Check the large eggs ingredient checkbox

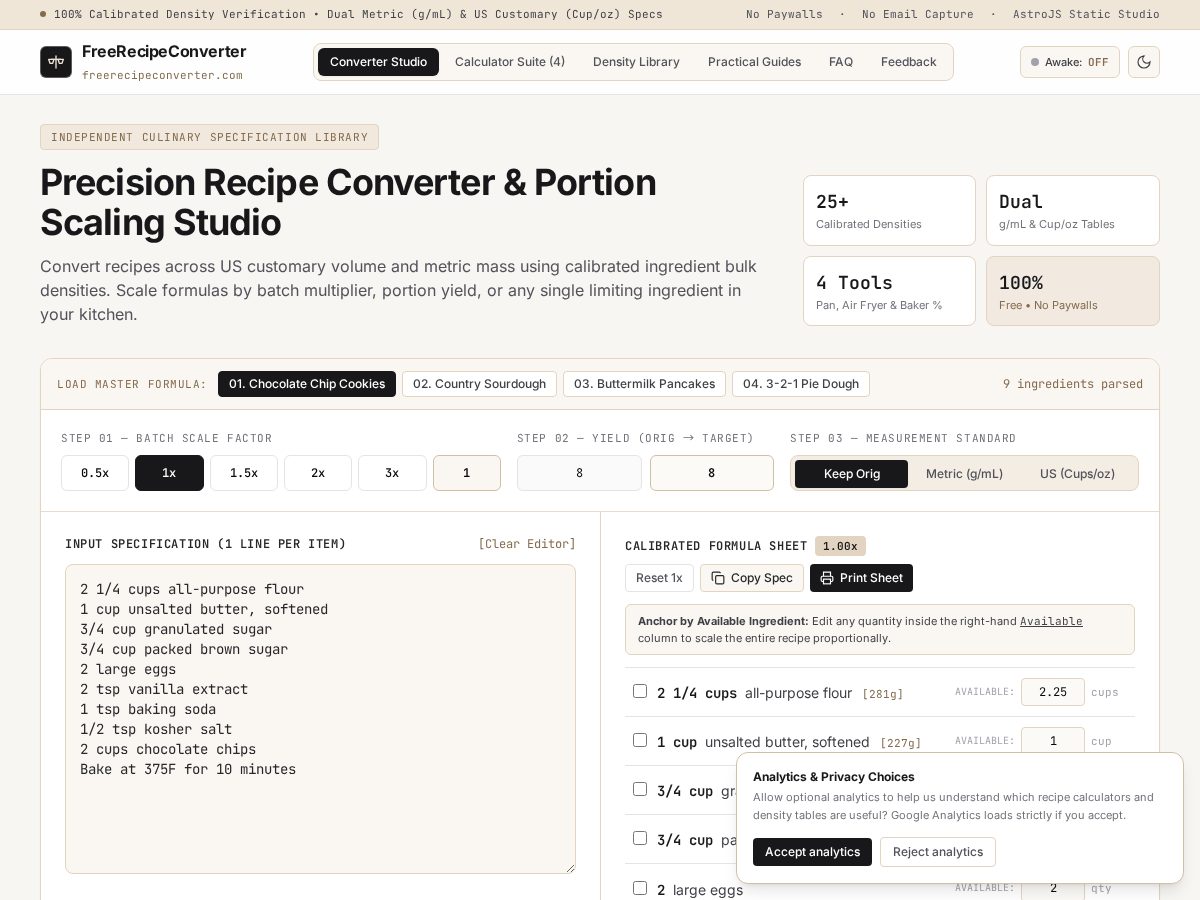pyautogui.click(x=640, y=887)
